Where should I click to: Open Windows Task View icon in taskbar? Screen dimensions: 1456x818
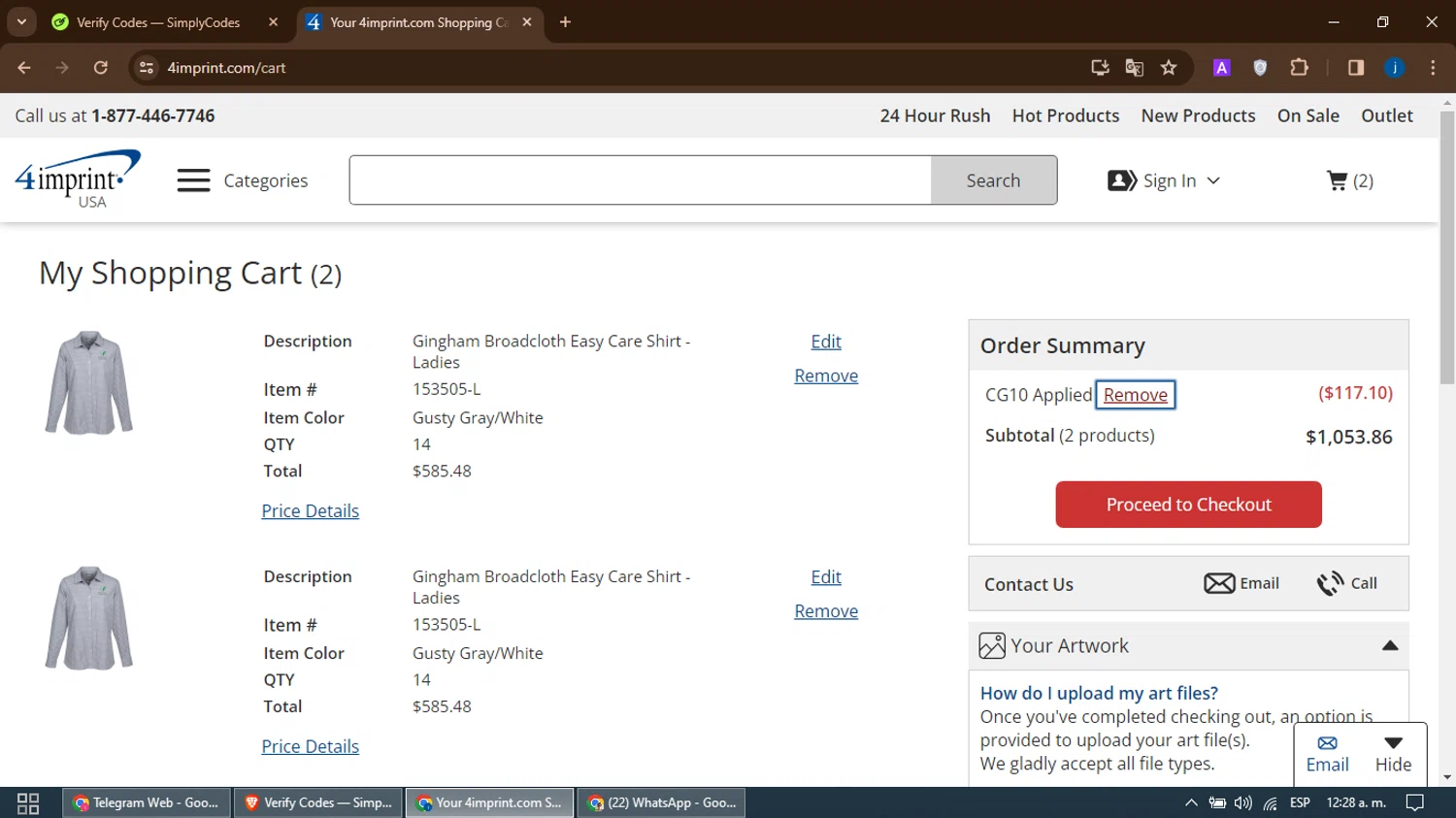click(28, 802)
